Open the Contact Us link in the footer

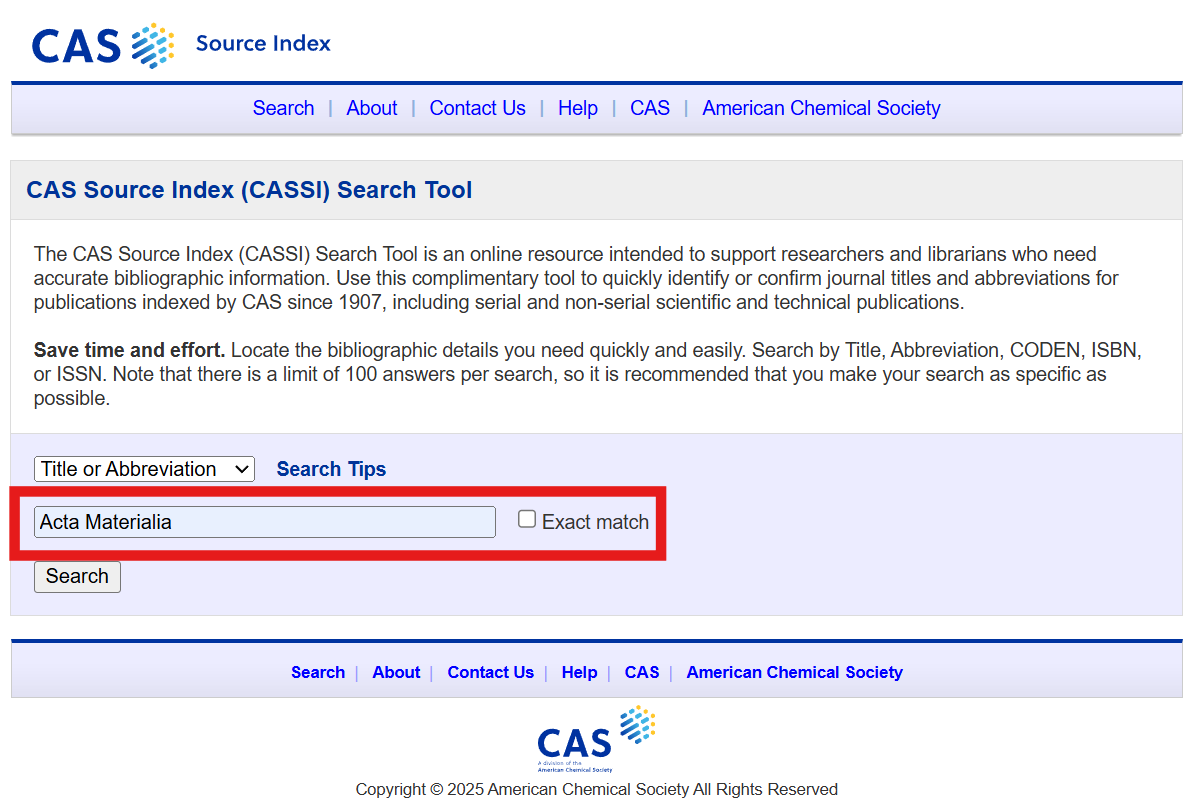[491, 672]
